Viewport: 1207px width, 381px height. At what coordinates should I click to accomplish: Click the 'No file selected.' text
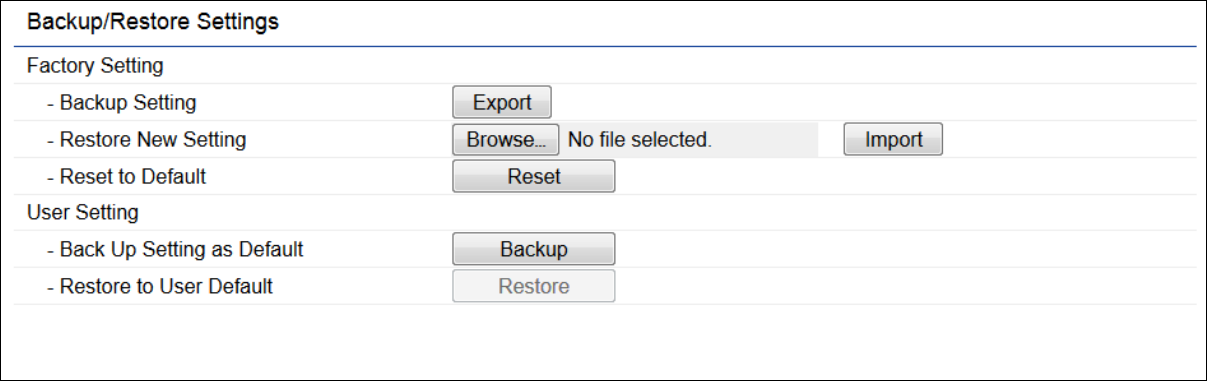pos(640,140)
